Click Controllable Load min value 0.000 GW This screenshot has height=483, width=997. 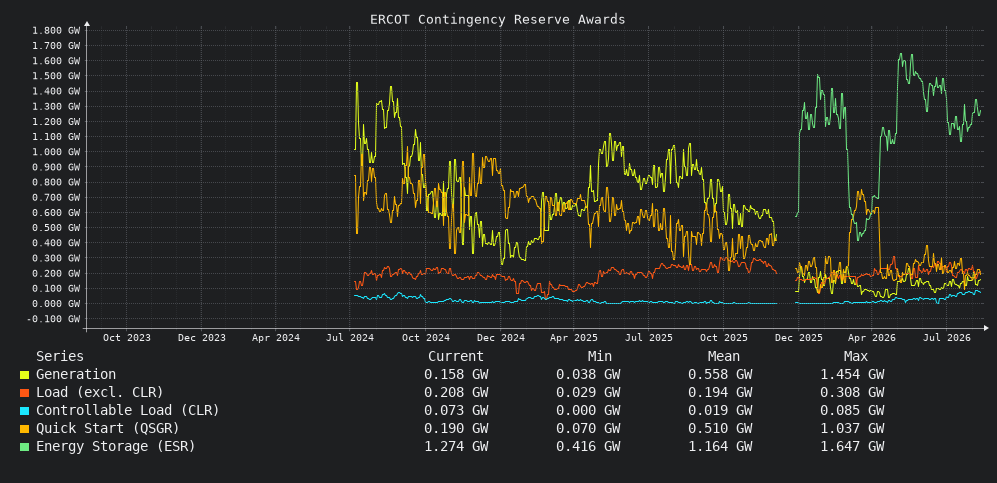(x=588, y=411)
